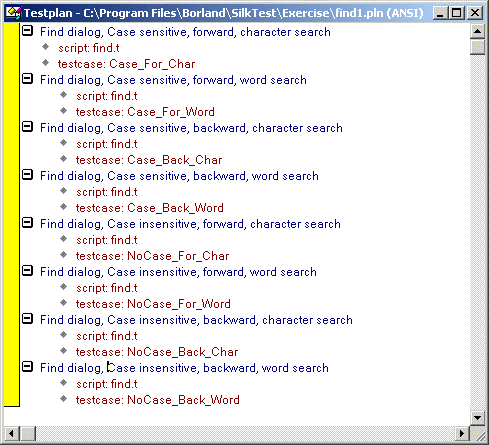
Task: Click the diamond bullet beside testcase Case_For_Char
Action: (46, 63)
